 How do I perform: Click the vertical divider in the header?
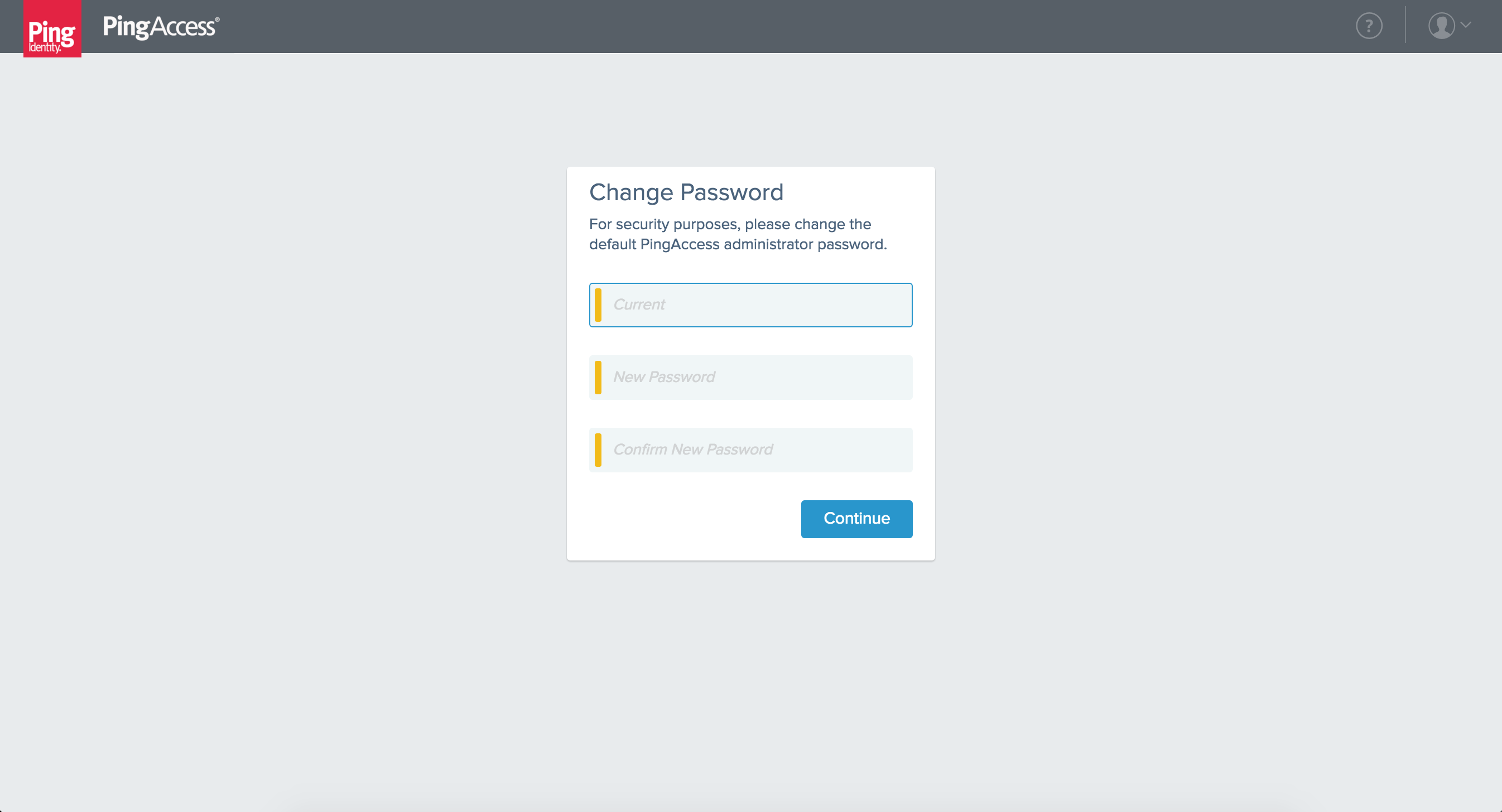pyautogui.click(x=1405, y=25)
